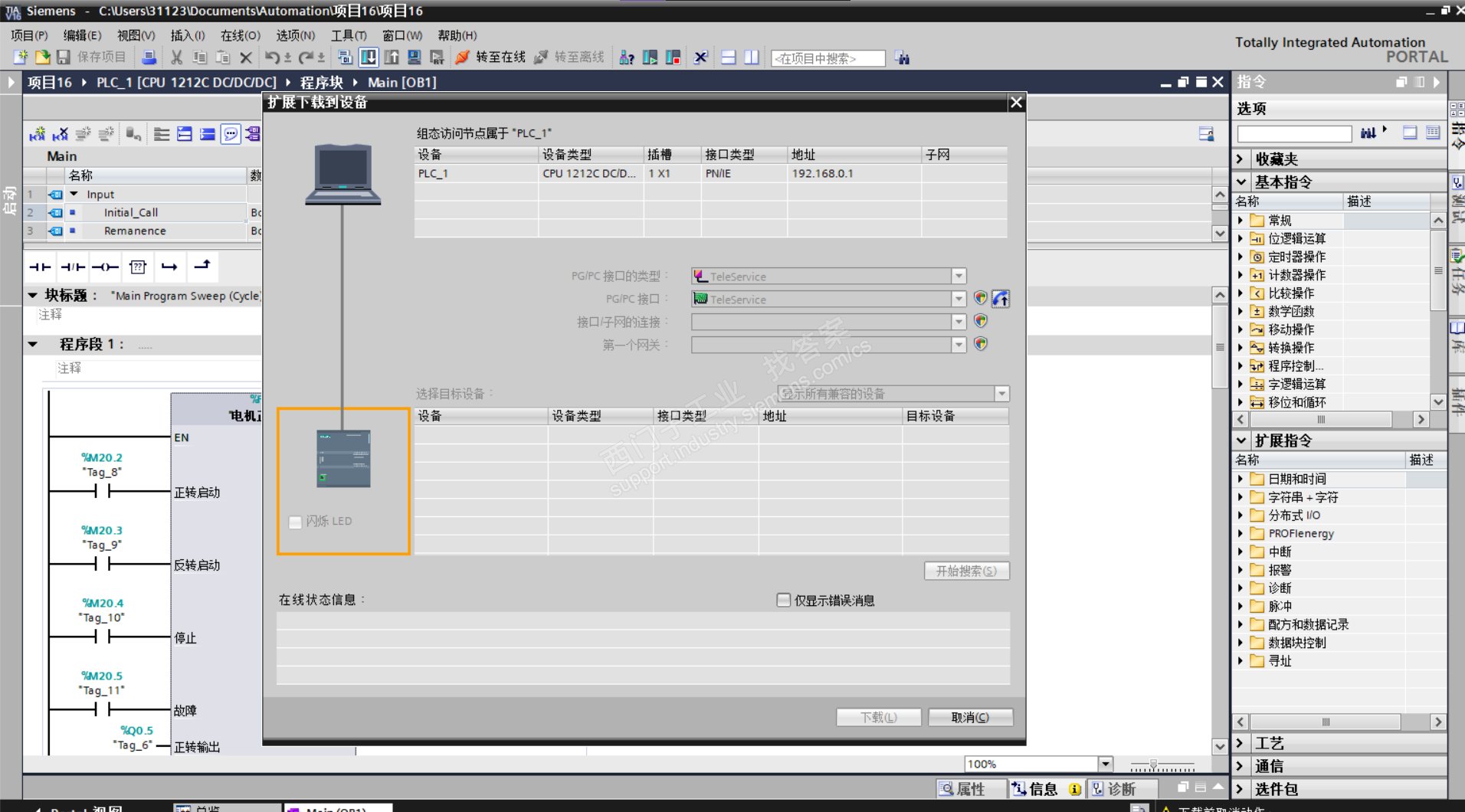The image size is (1465, 812).
Task: Insert a normally closed contact
Action: [73, 267]
